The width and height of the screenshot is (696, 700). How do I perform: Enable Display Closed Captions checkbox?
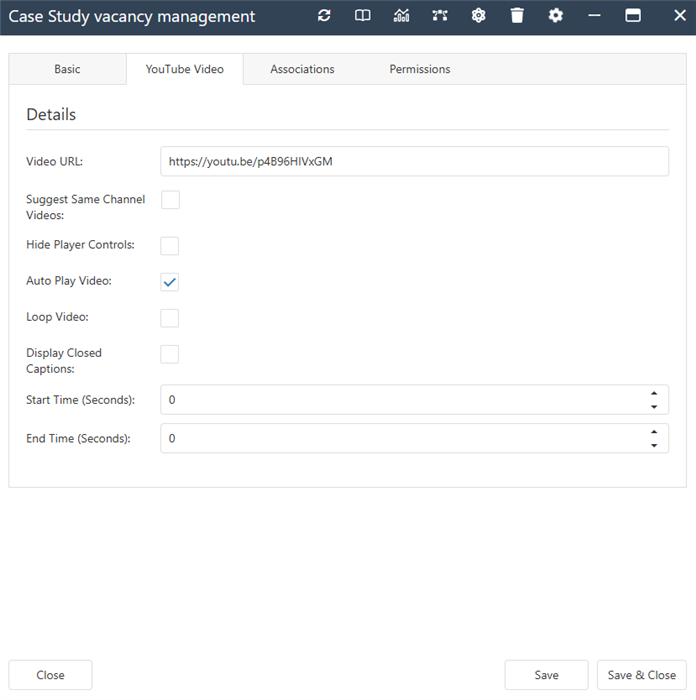tap(170, 354)
